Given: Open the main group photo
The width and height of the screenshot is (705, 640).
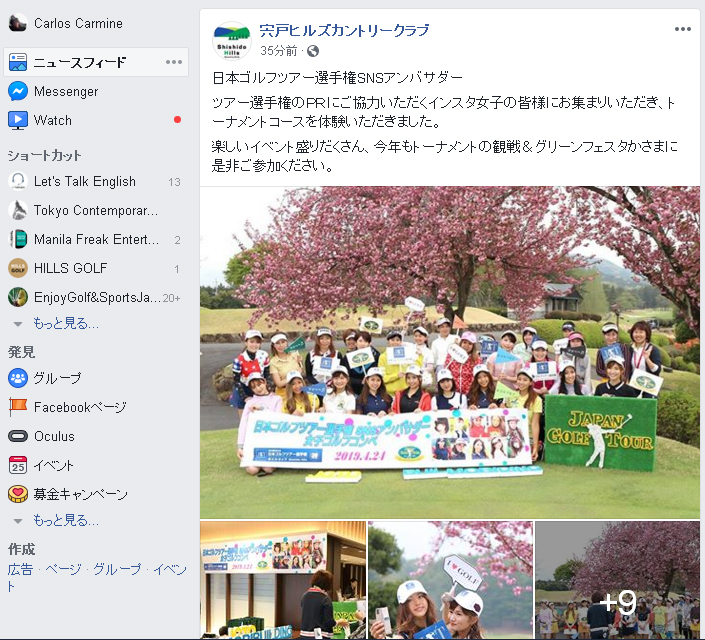Looking at the screenshot, I should click(x=450, y=353).
